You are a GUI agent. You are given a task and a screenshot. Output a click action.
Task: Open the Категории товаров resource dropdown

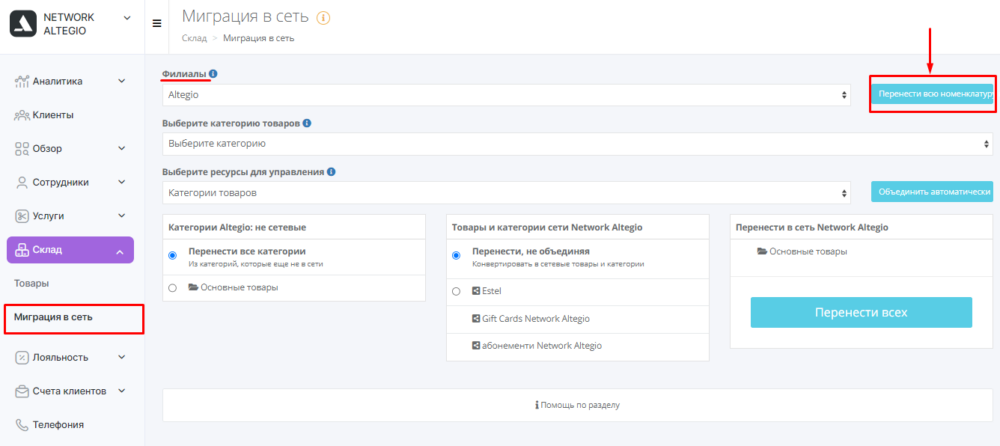pos(506,192)
